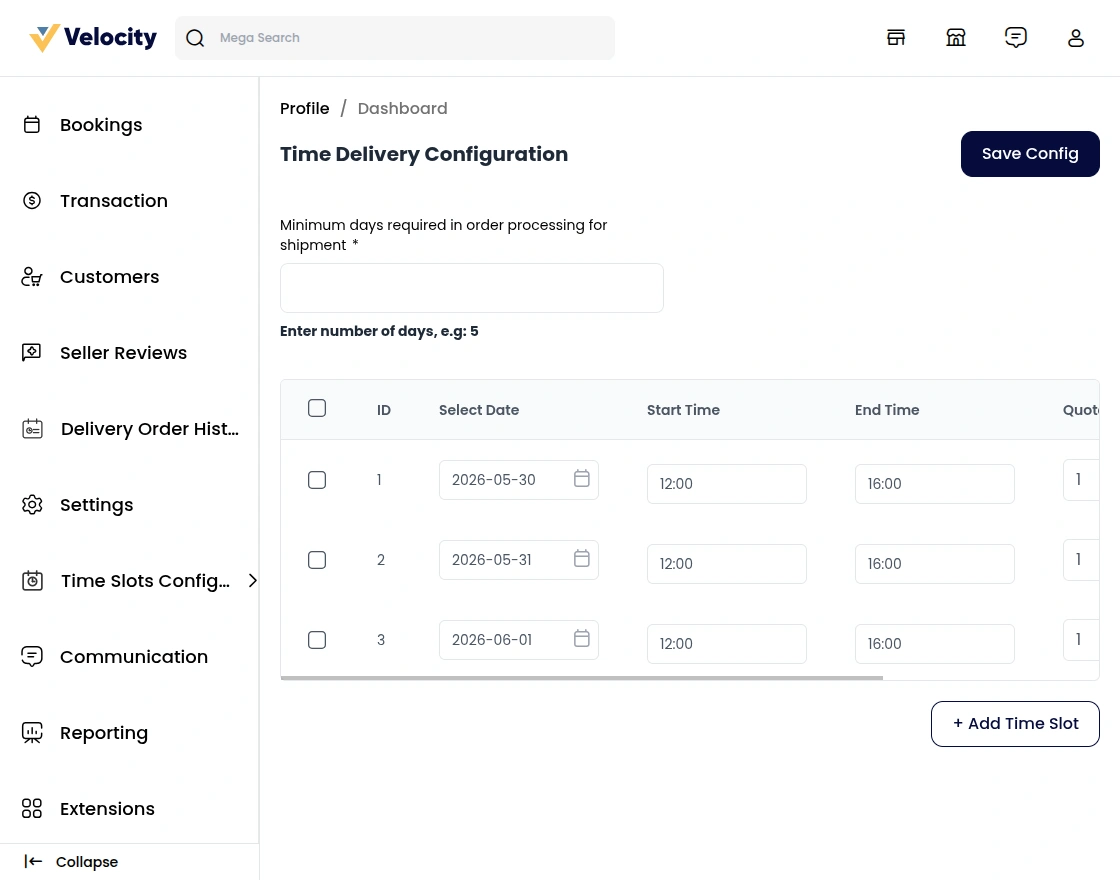The width and height of the screenshot is (1120, 880).
Task: Click the Settings gear icon
Action: [32, 504]
